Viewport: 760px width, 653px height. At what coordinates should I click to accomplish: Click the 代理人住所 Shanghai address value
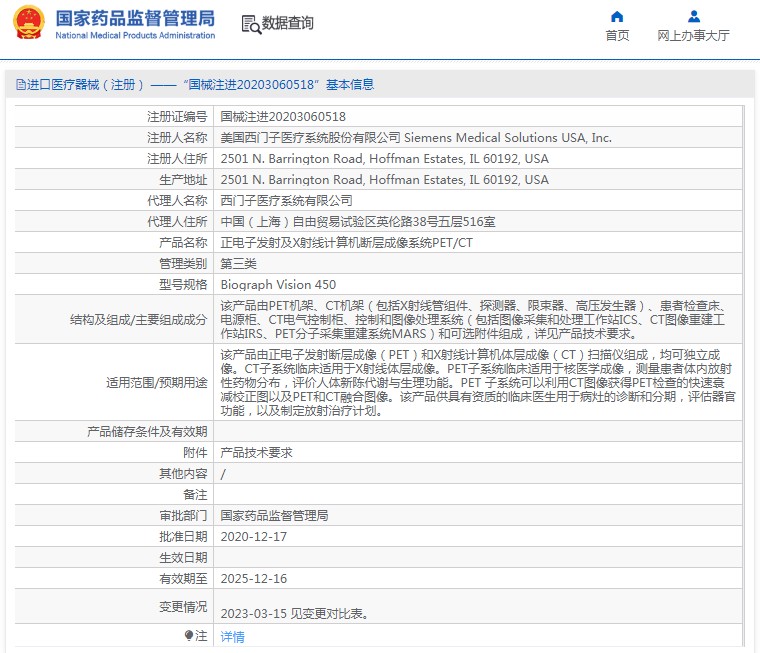[358, 222]
